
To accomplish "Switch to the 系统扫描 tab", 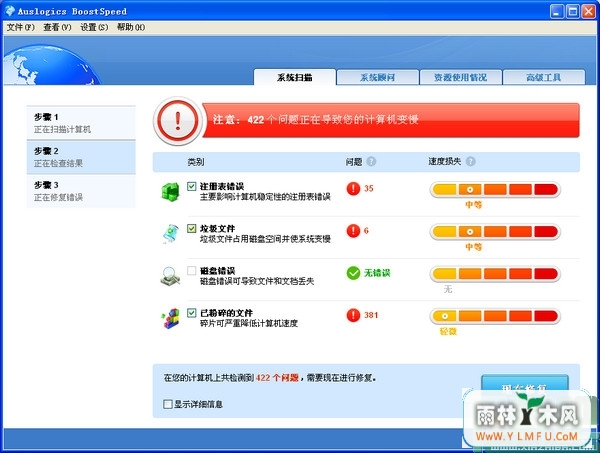I will pos(295,77).
